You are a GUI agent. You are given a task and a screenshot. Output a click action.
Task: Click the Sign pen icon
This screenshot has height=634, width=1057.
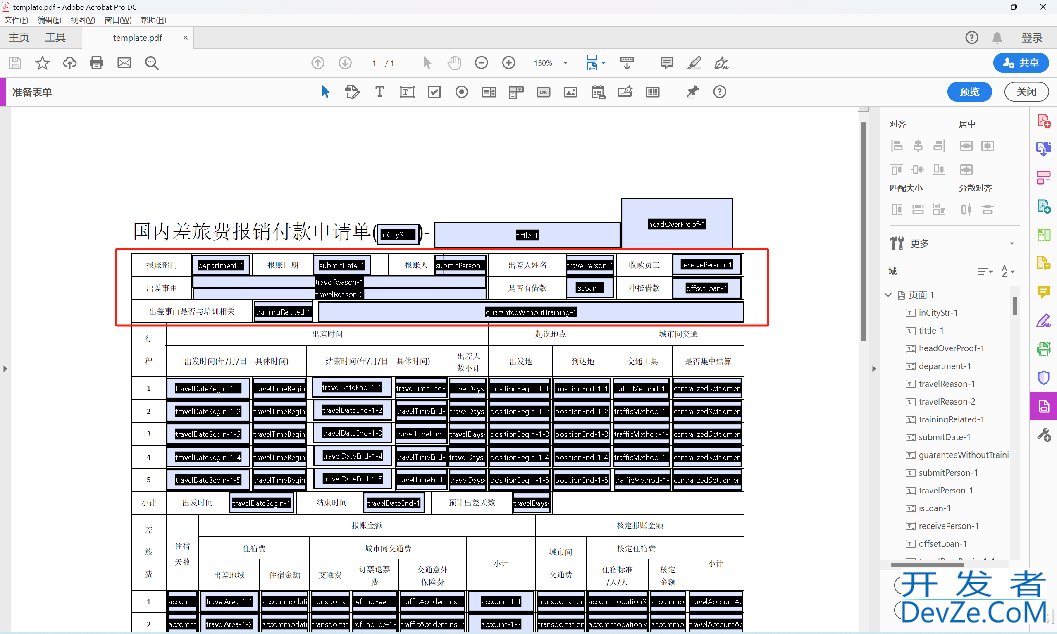[x=721, y=63]
